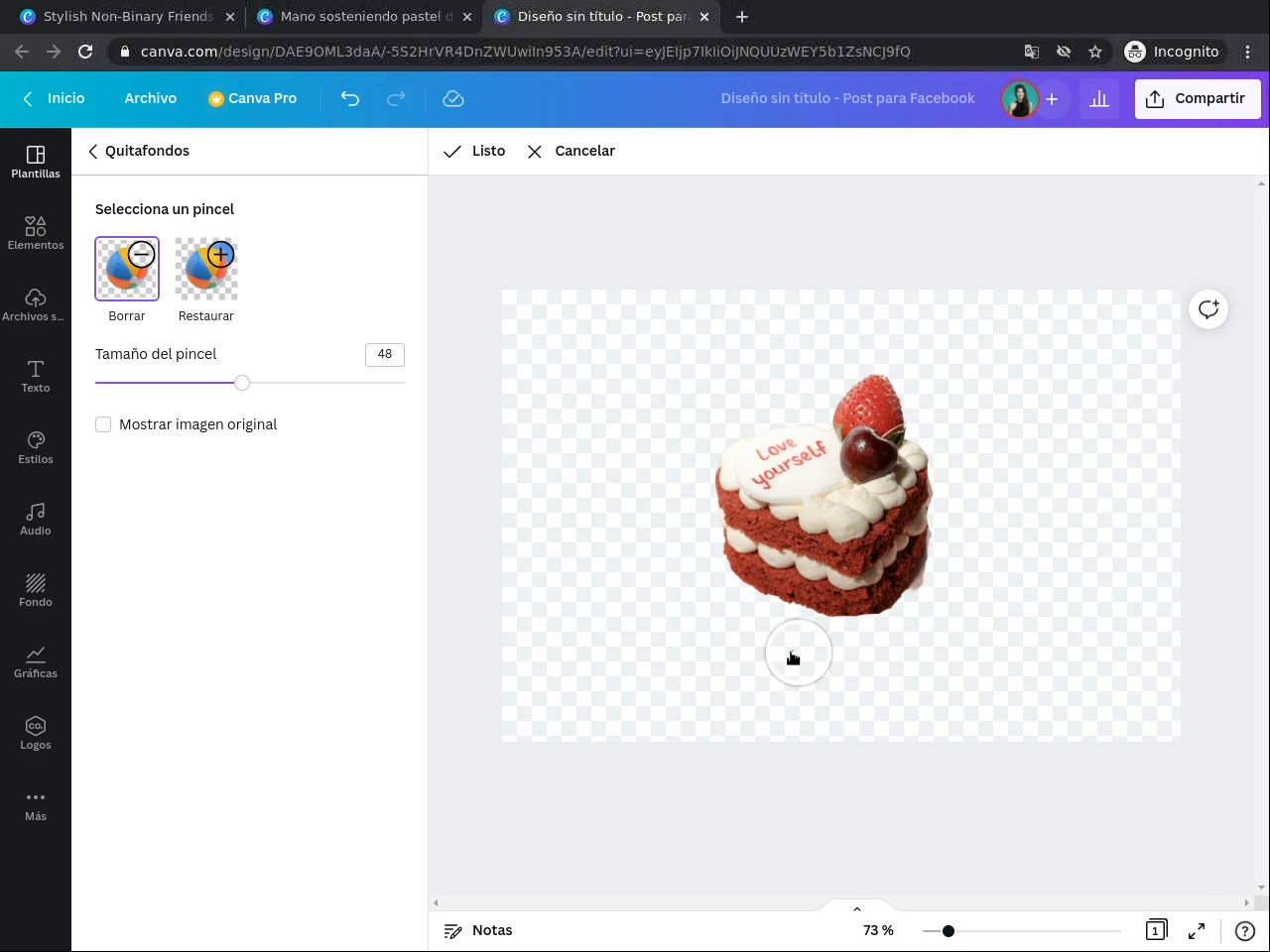Open the Incognito profile button
Screen dimensions: 1270x952
pyautogui.click(x=1172, y=52)
